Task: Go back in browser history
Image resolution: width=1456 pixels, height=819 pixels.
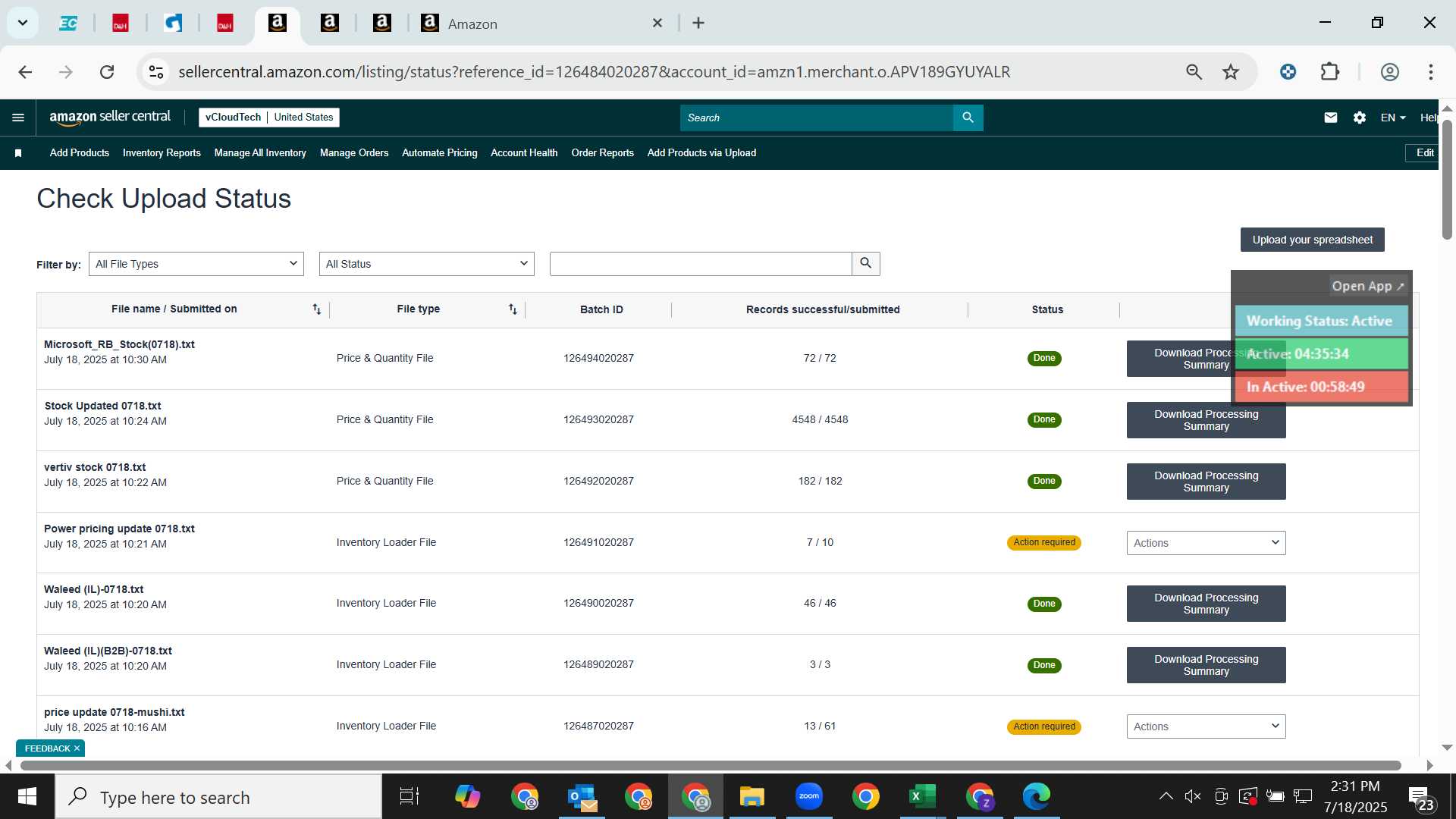Action: (x=25, y=72)
